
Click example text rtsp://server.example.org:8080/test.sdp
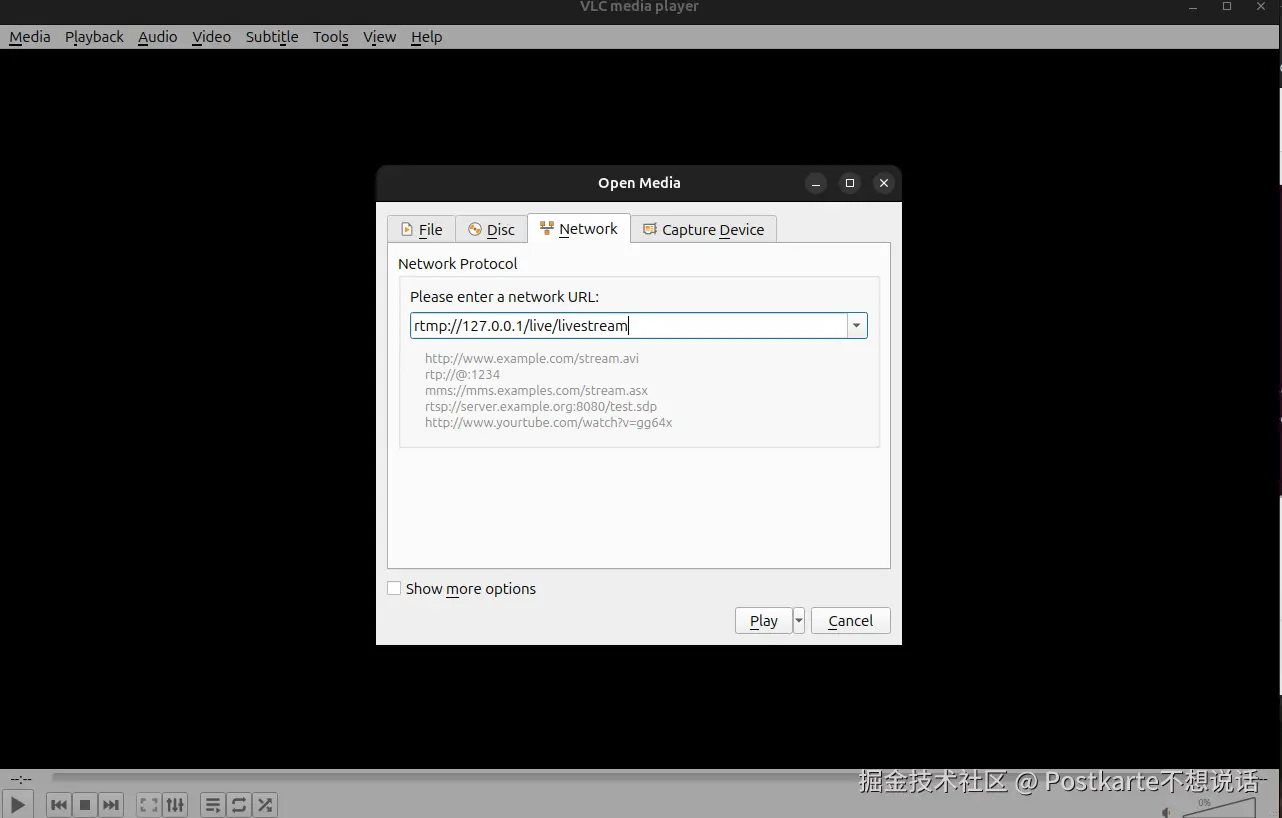click(x=541, y=407)
